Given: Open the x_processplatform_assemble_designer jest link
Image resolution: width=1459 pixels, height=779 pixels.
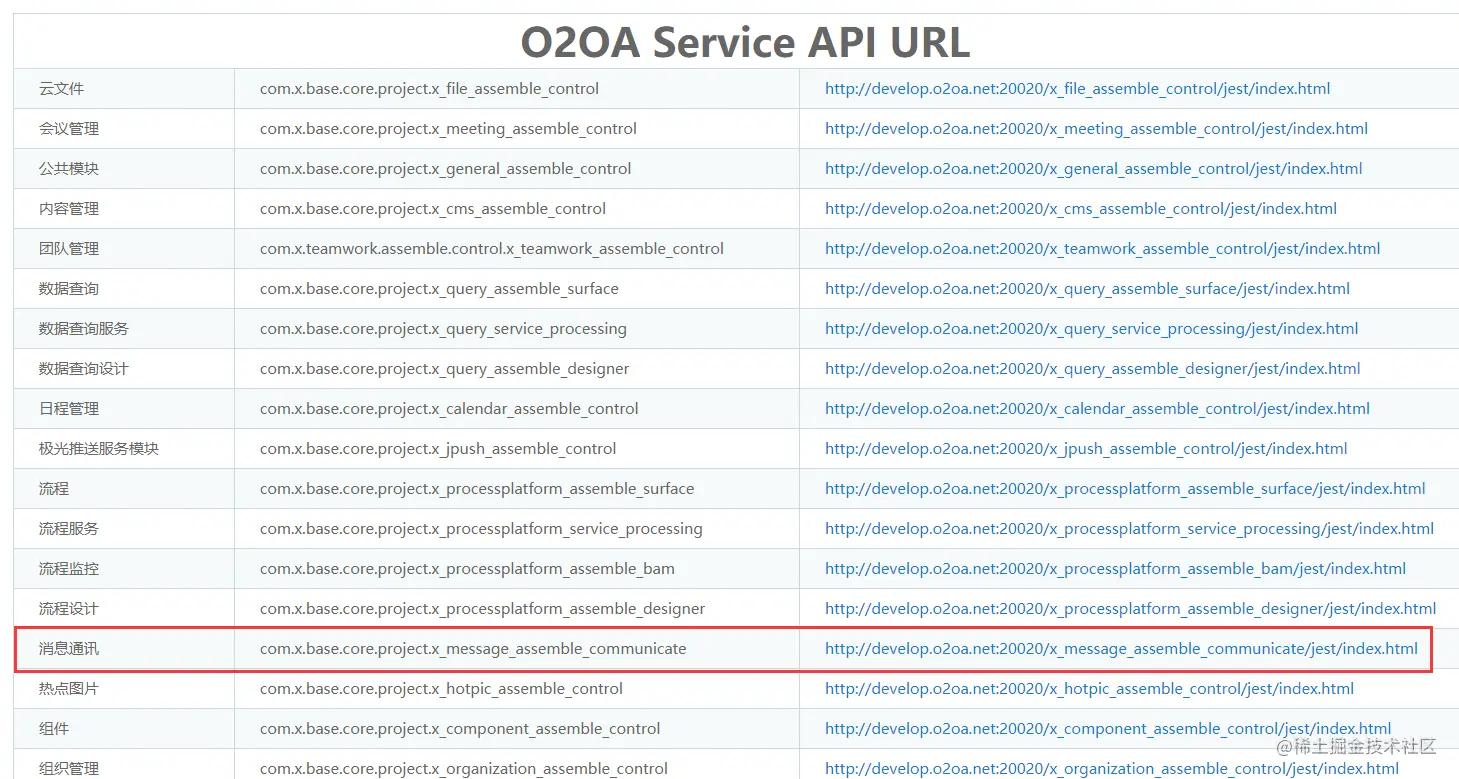Looking at the screenshot, I should pos(1130,609).
